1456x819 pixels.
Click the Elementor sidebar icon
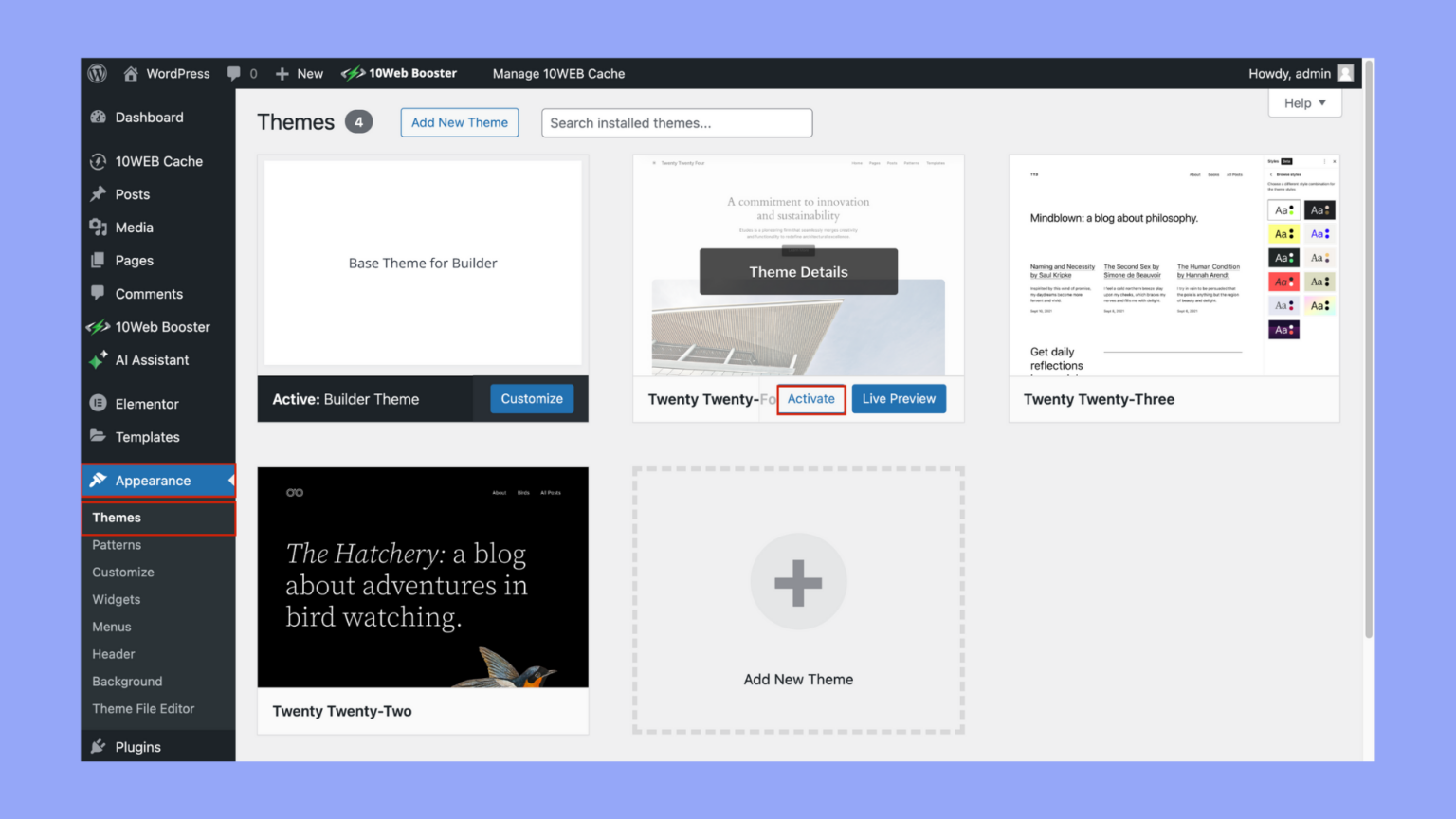99,403
